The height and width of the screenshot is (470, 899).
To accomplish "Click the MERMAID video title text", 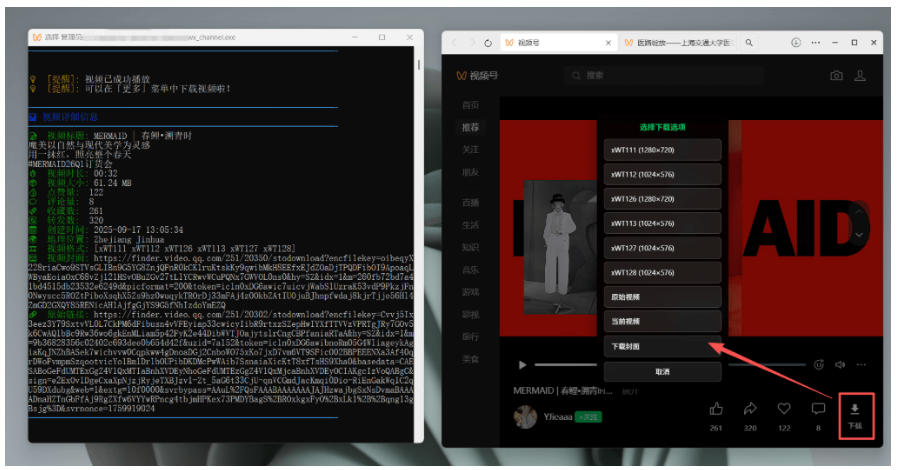I will point(562,391).
